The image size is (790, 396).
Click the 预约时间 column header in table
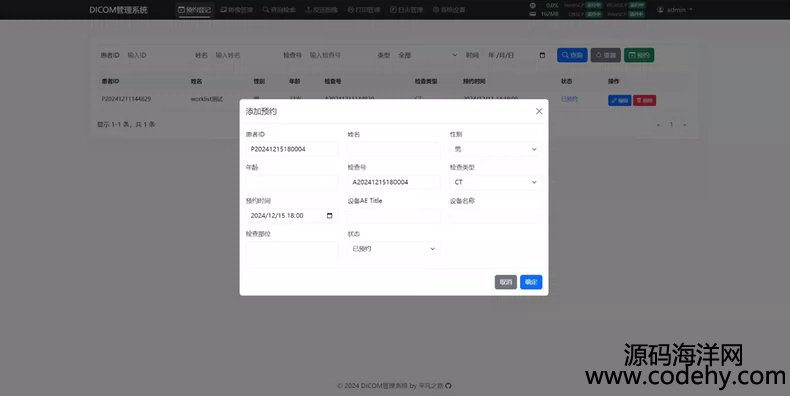pyautogui.click(x=474, y=81)
